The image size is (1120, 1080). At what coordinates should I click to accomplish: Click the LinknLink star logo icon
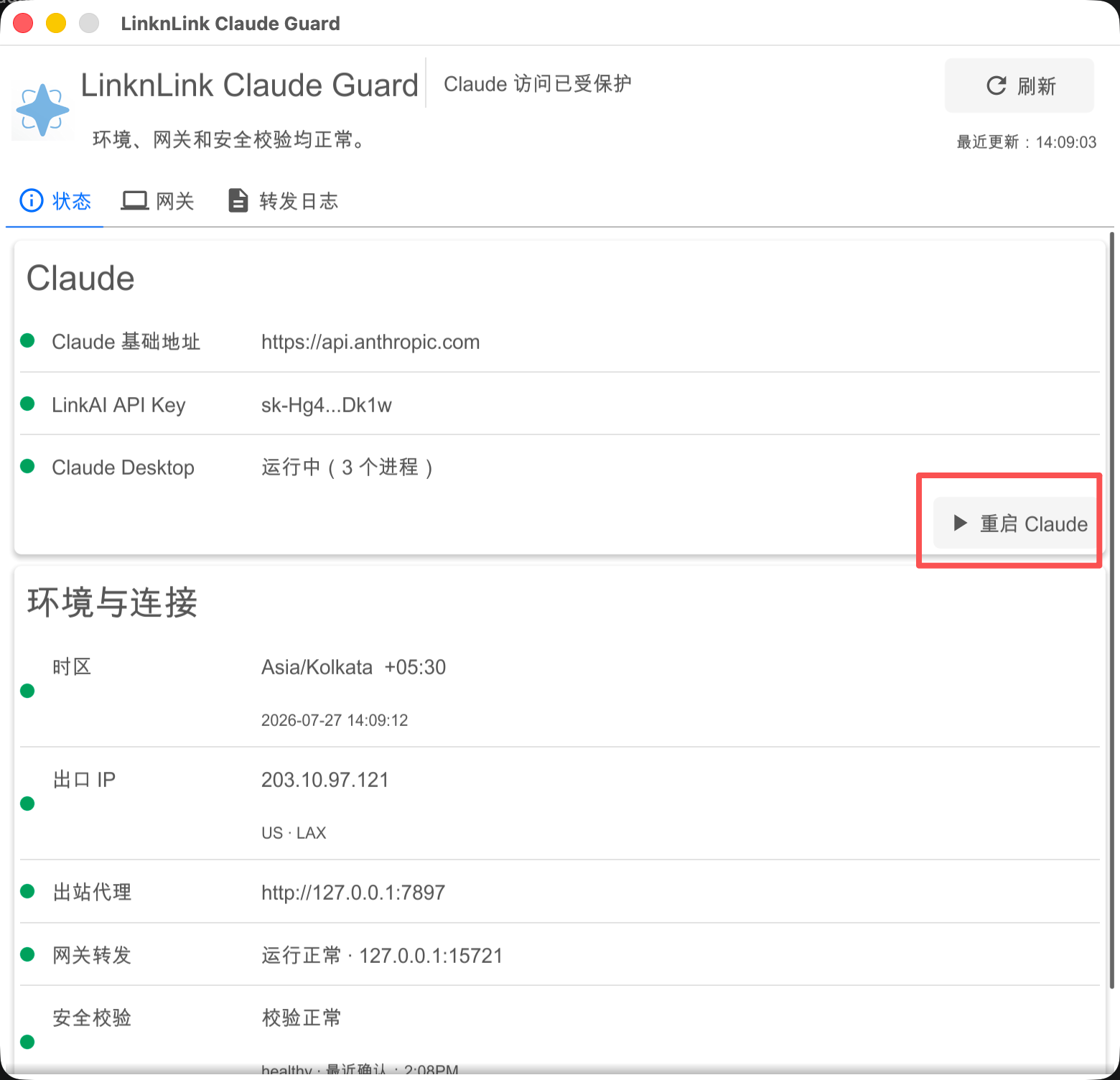pyautogui.click(x=42, y=110)
